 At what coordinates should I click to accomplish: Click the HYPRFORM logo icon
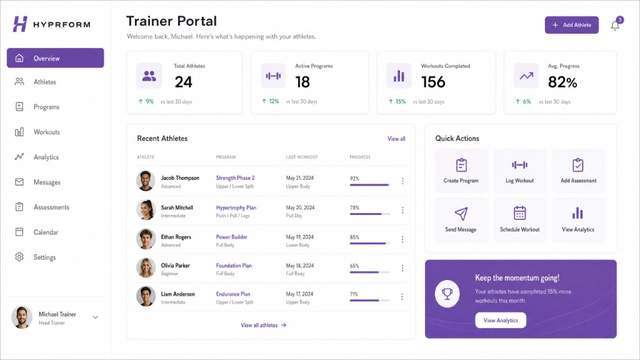pos(20,24)
